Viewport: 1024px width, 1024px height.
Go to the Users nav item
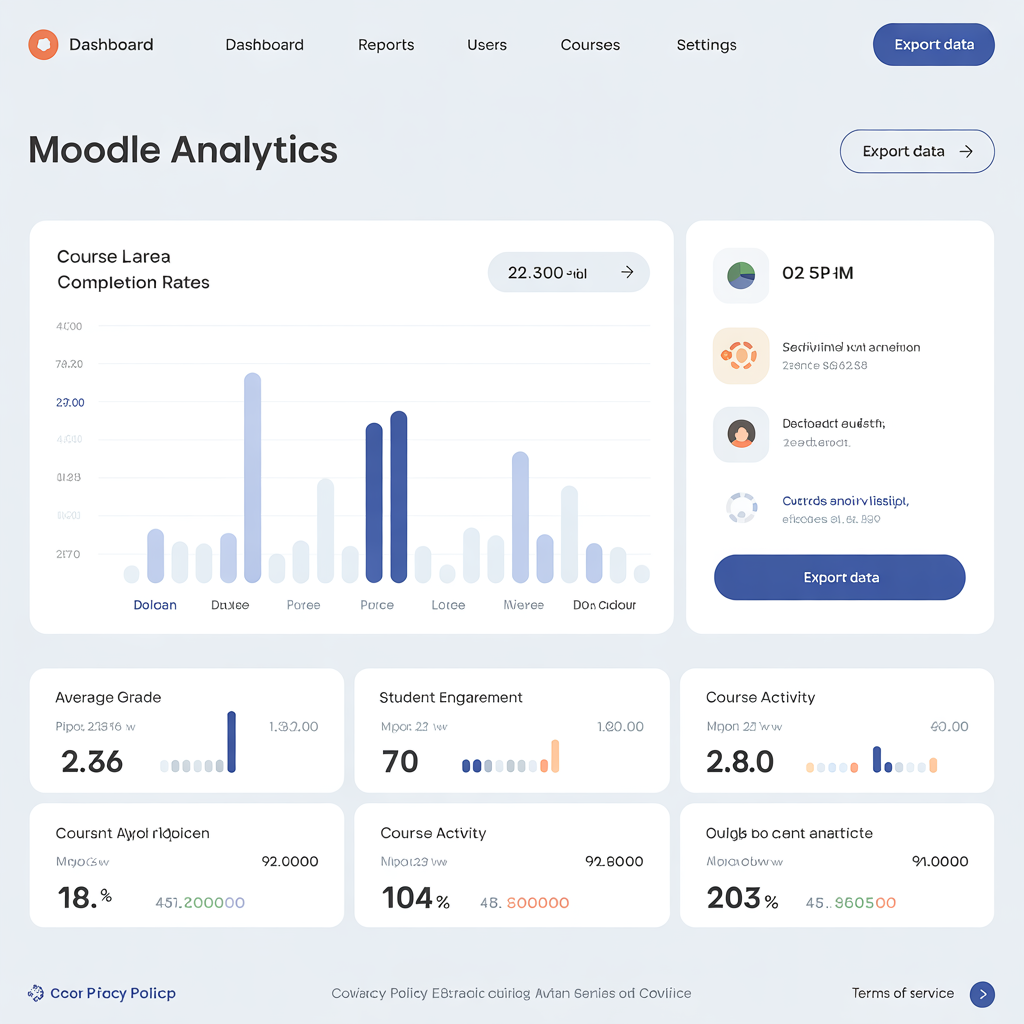coord(487,45)
